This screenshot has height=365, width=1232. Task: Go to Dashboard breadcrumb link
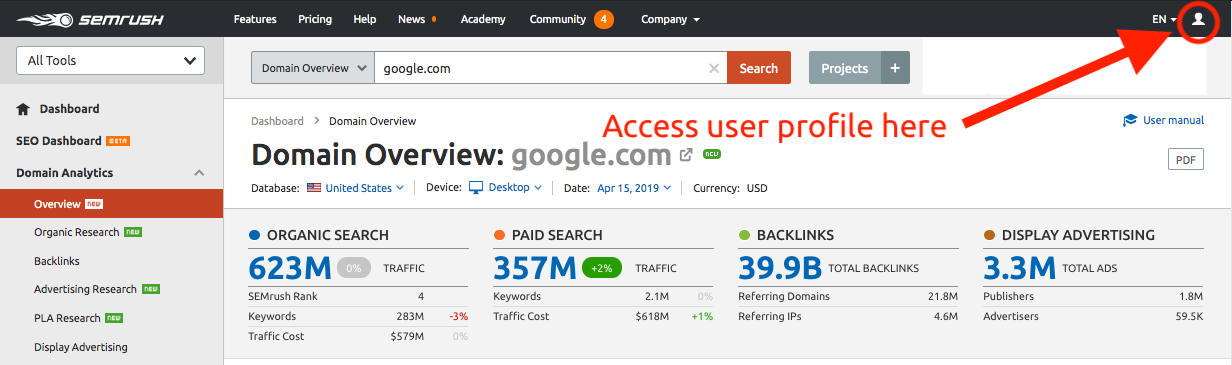(x=277, y=121)
